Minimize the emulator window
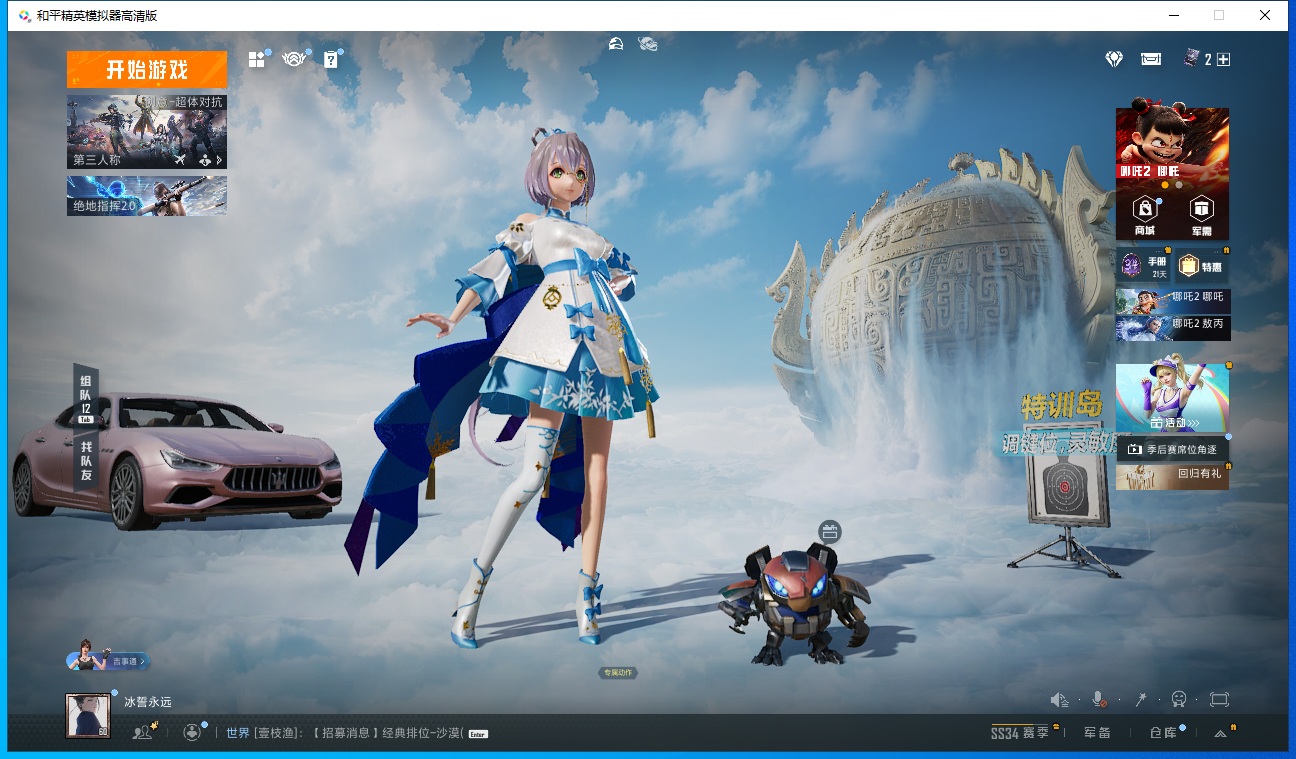This screenshot has height=759, width=1296. [1173, 15]
